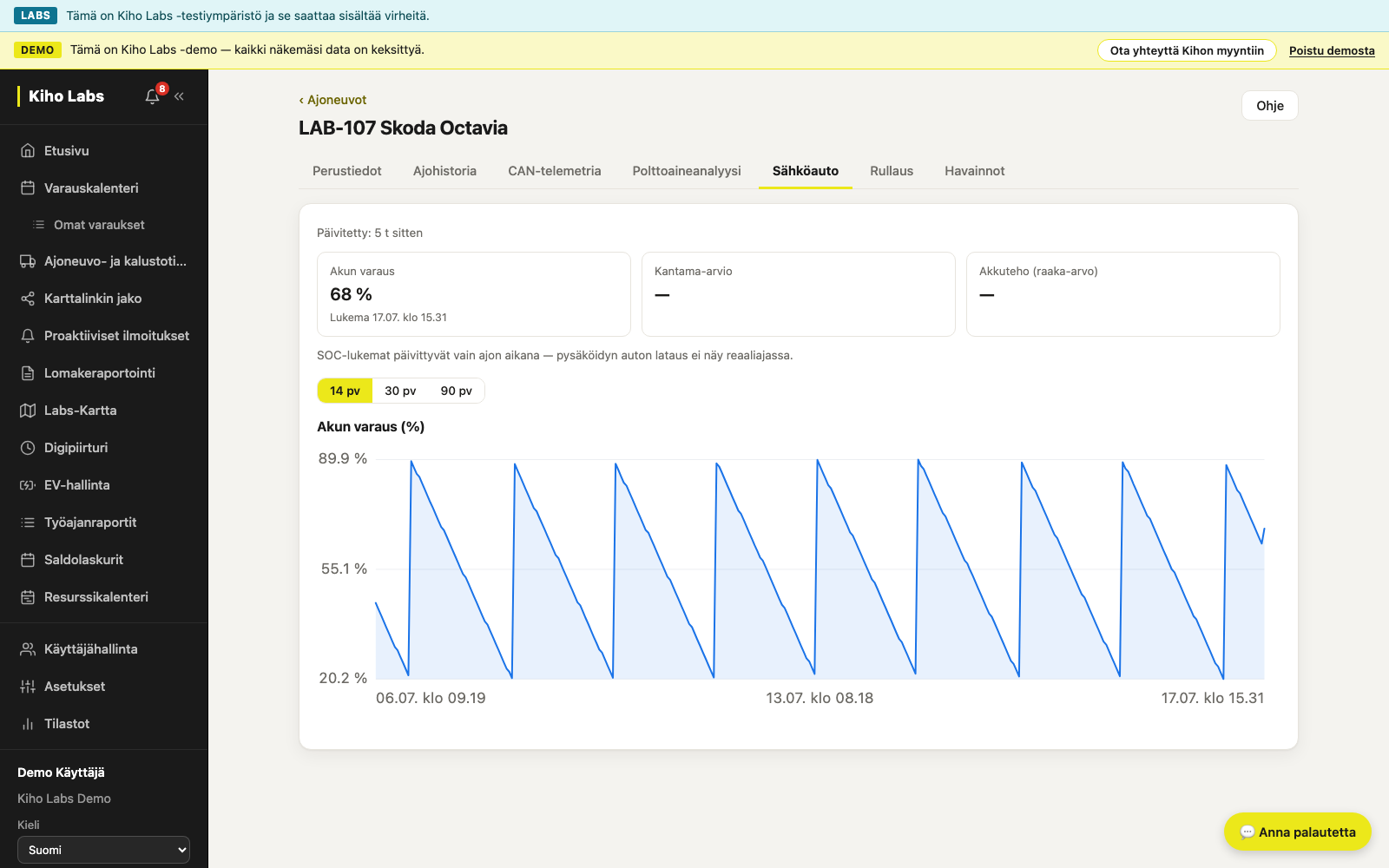Click the Akkuteho (raaka-arvo) card
Screen dimensions: 1389x868
1123,294
